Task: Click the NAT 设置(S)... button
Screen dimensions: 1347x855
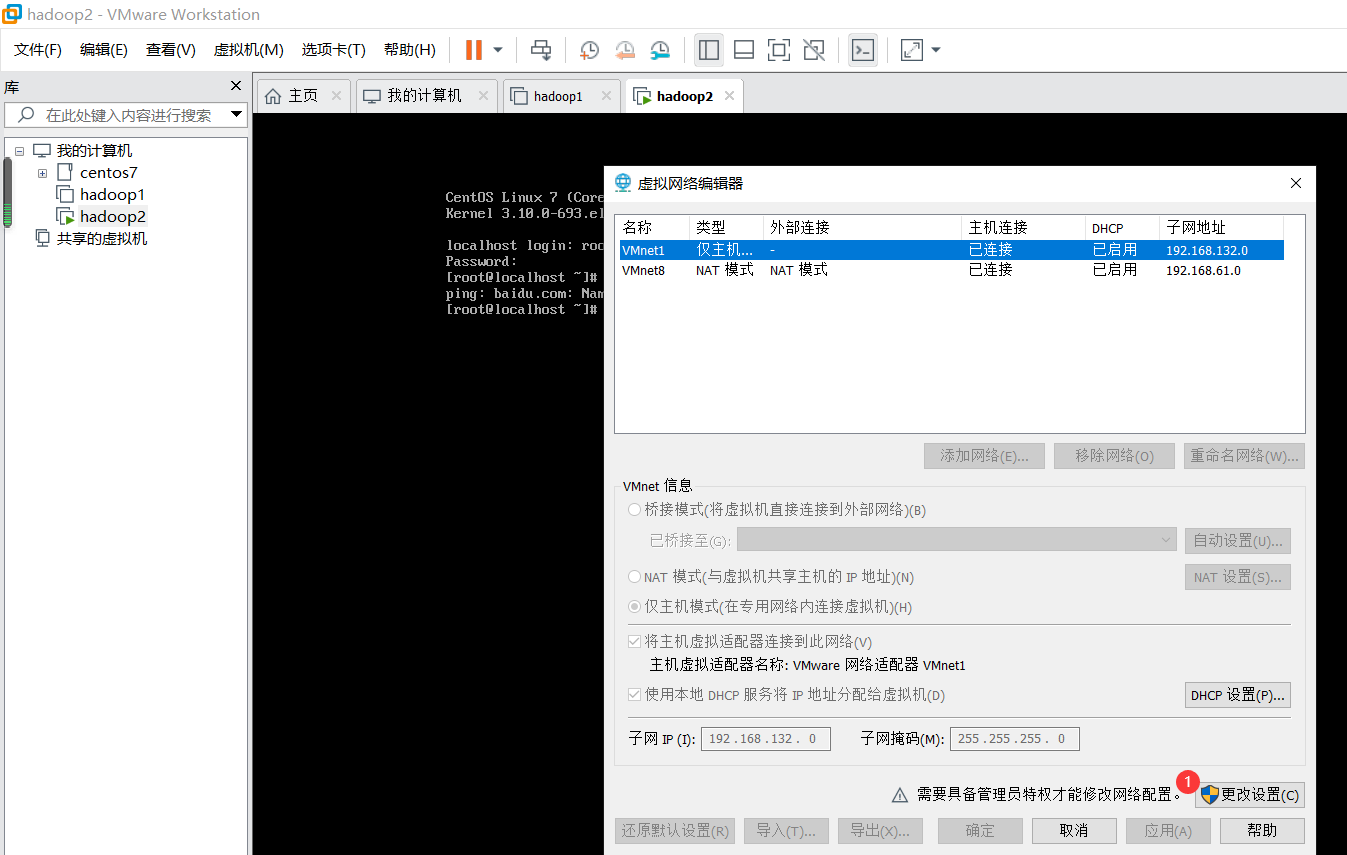Action: coord(1238,577)
